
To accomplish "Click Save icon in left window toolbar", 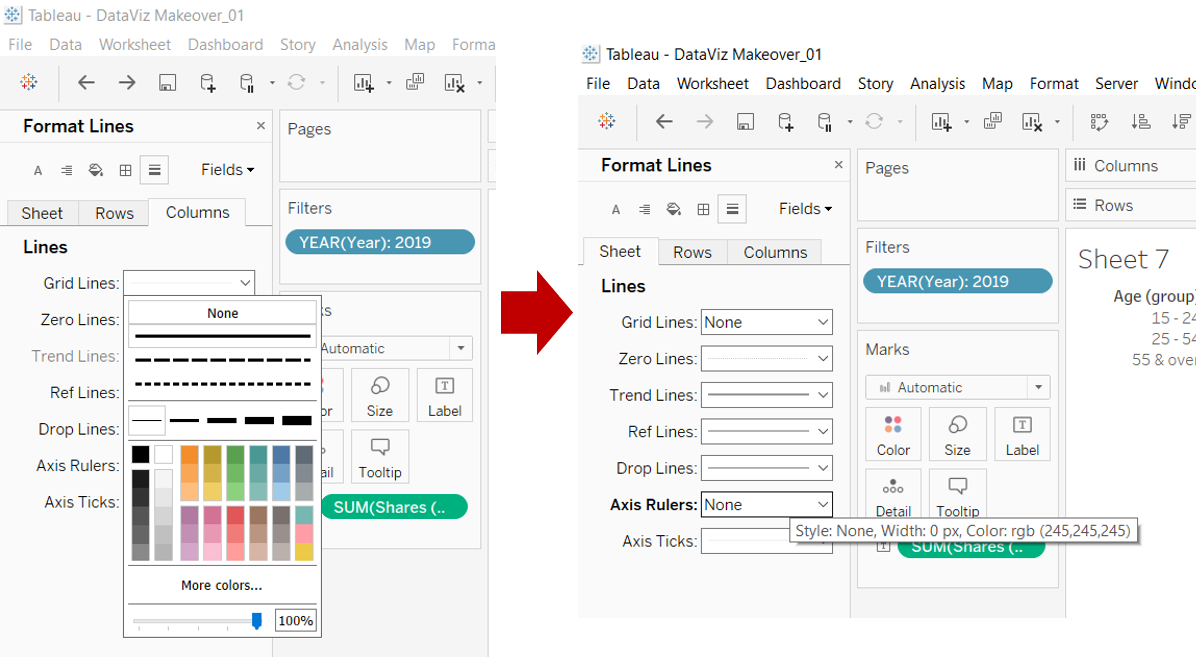I will [x=167, y=83].
